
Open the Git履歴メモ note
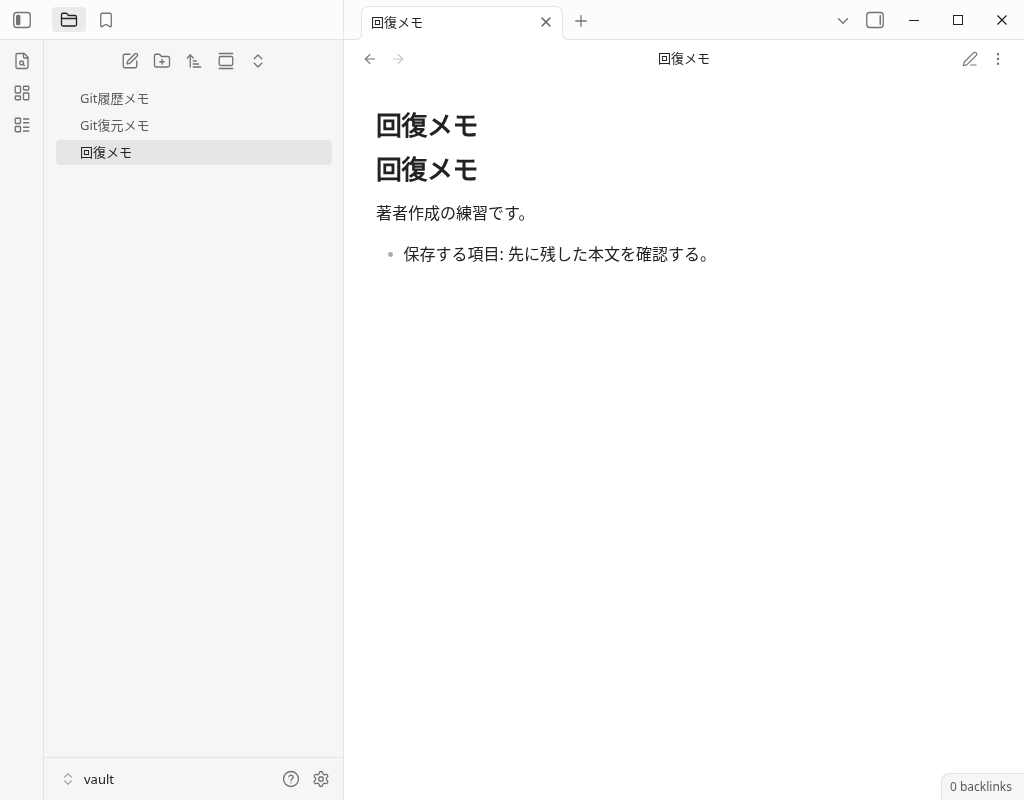pyautogui.click(x=194, y=99)
